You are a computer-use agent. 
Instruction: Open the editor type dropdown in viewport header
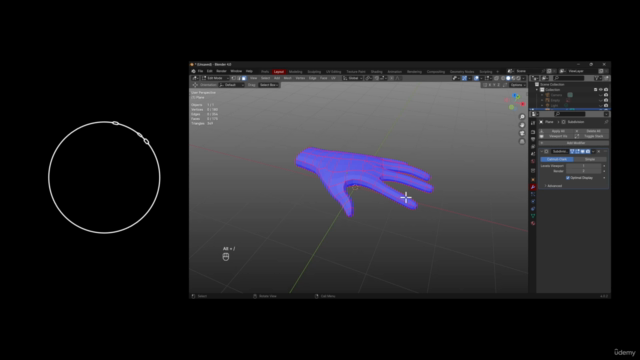[x=195, y=78]
